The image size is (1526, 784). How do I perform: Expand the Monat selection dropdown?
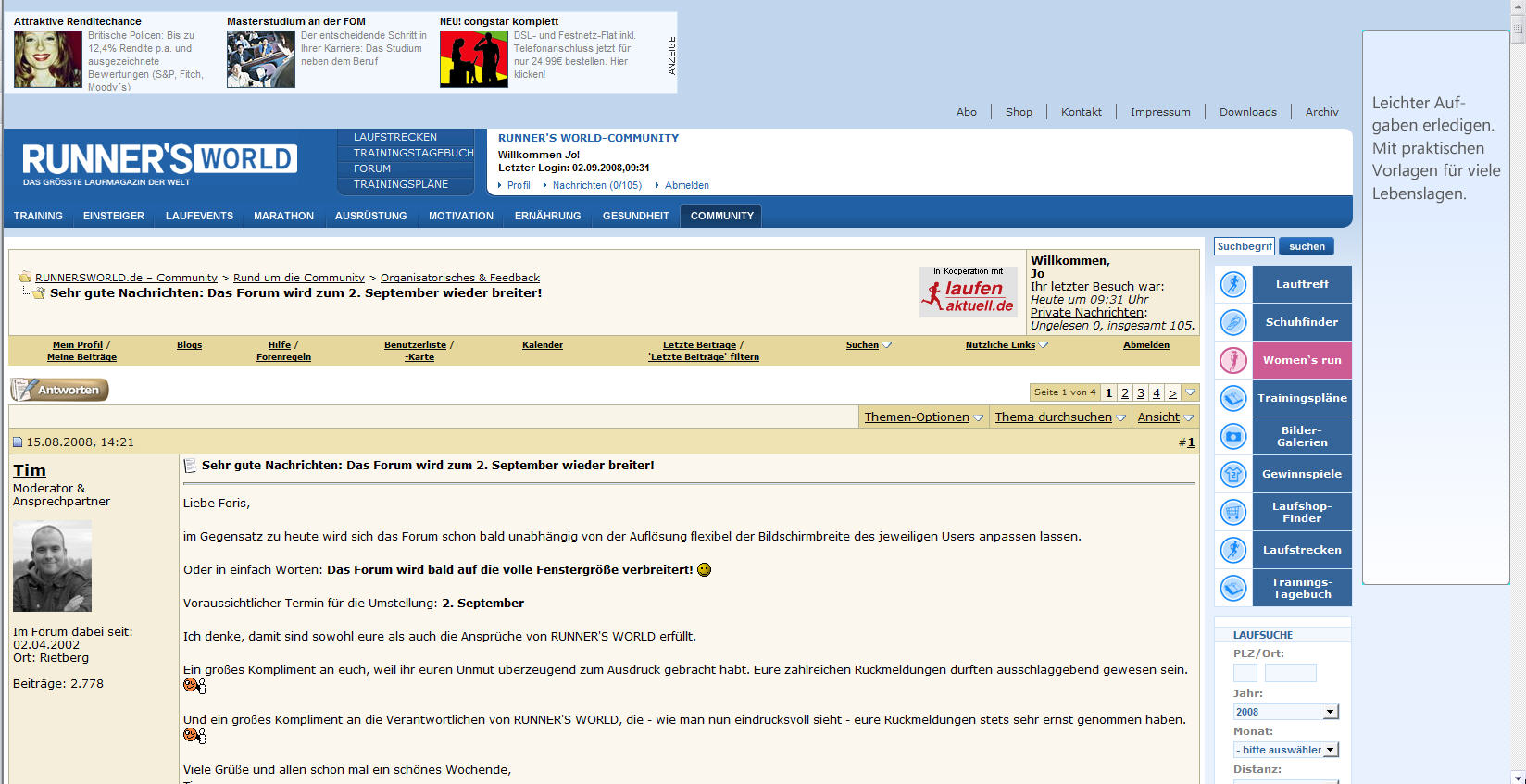pyautogui.click(x=1285, y=750)
